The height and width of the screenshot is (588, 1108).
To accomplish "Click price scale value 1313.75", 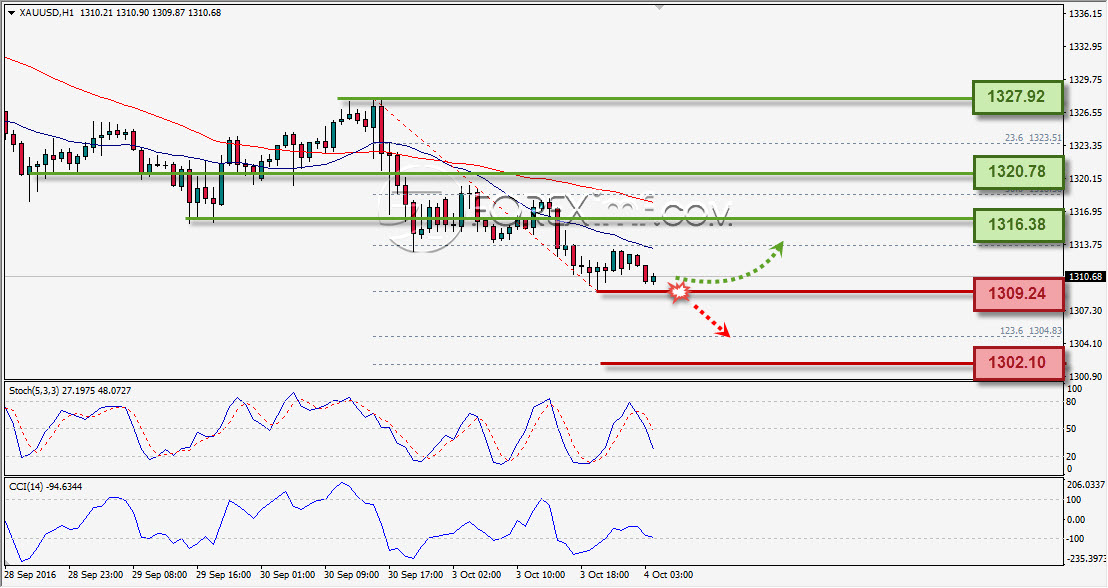I will 1085,245.
